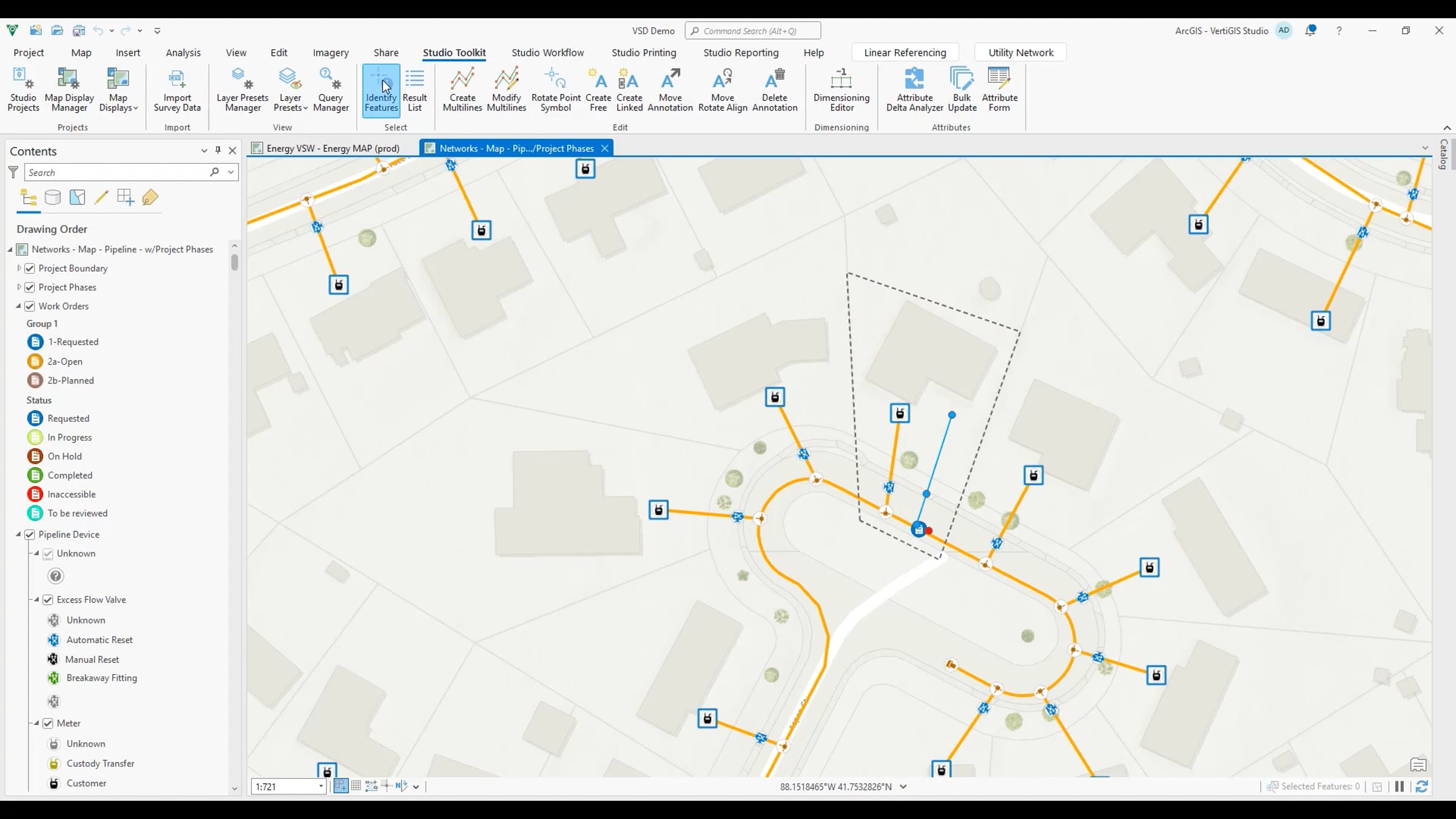Switch to Energy VSW - Energy MAP view tab
Screen dimensions: 1456x819
click(332, 148)
